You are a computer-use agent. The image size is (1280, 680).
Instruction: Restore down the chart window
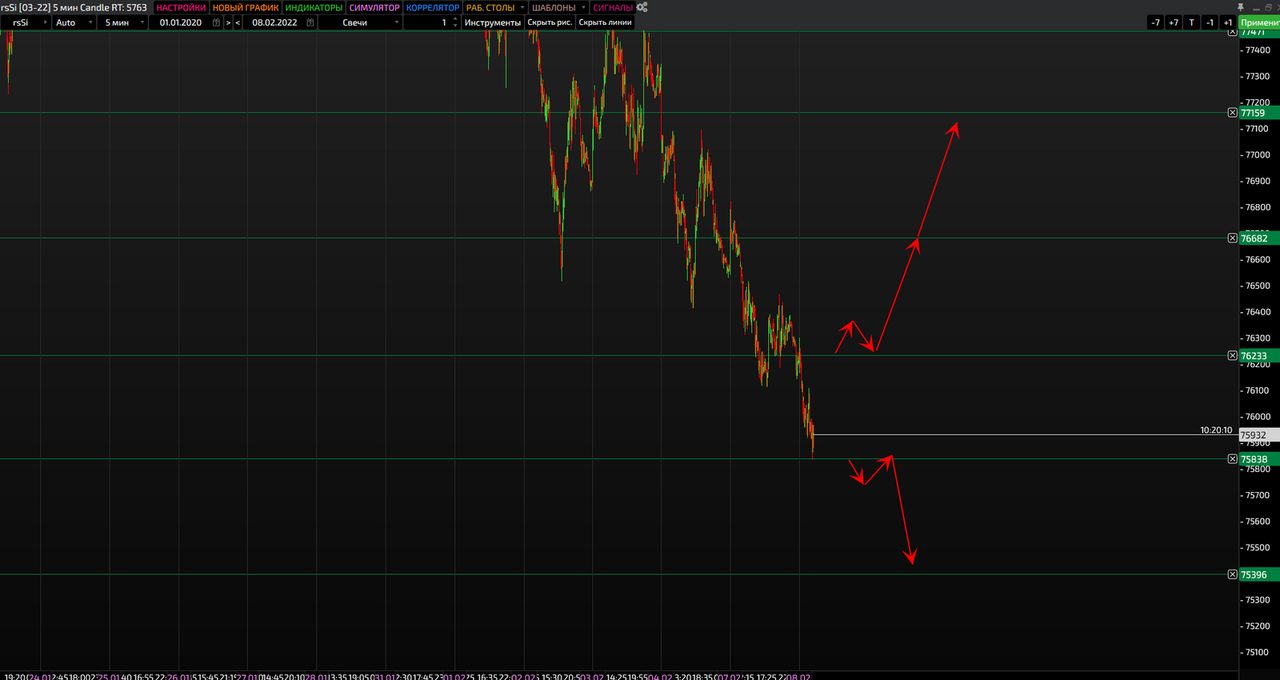coord(1268,7)
